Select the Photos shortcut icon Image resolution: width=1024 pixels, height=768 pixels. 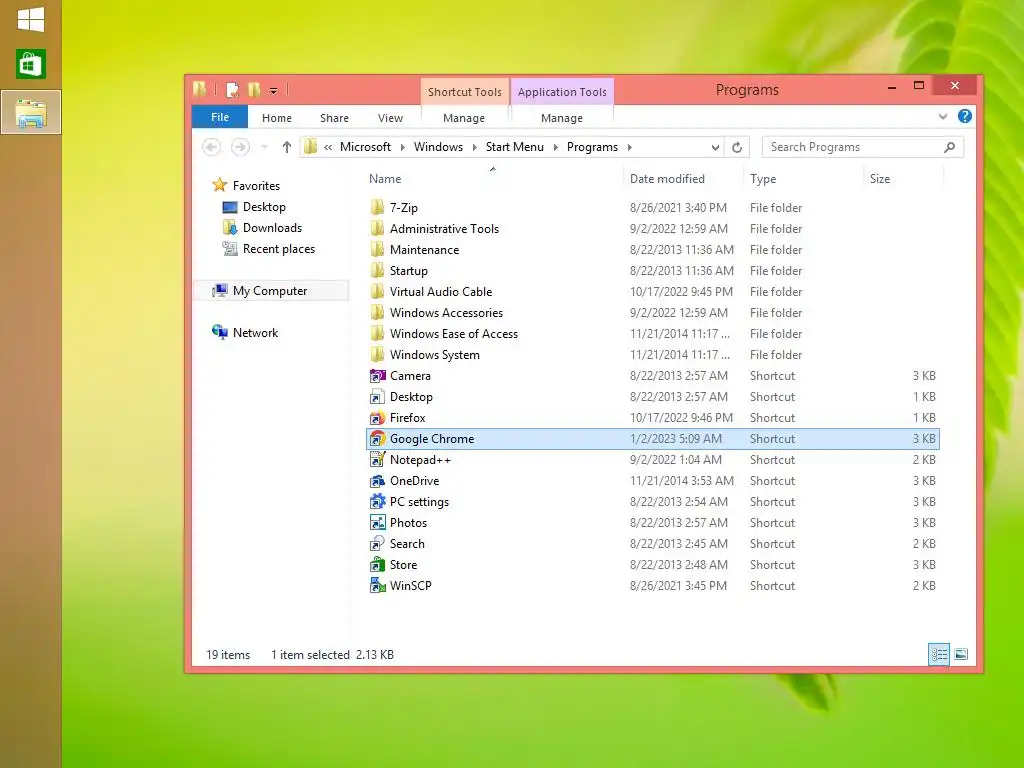pyautogui.click(x=377, y=522)
